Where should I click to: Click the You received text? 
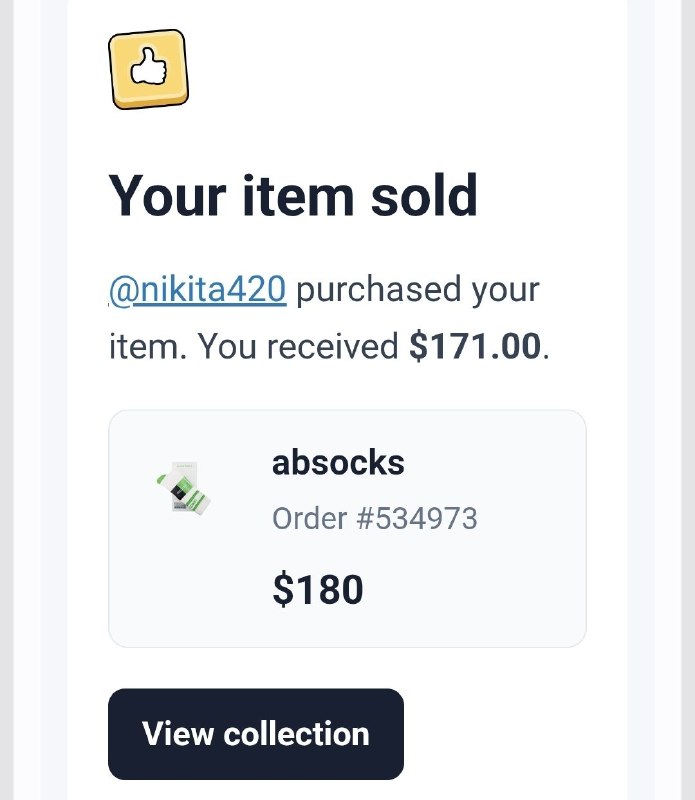tap(297, 346)
